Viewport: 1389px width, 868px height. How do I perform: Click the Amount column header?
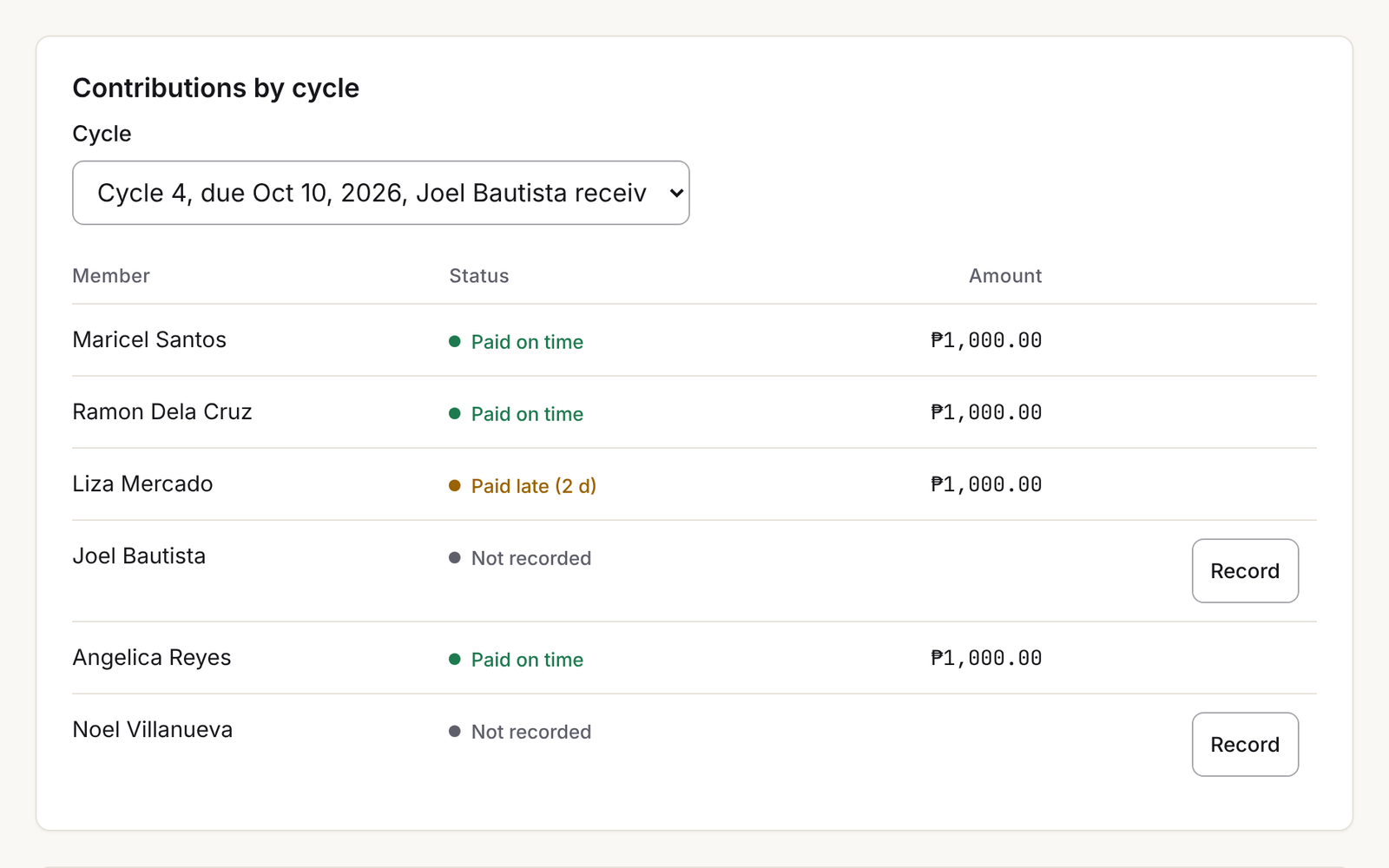pos(1005,276)
